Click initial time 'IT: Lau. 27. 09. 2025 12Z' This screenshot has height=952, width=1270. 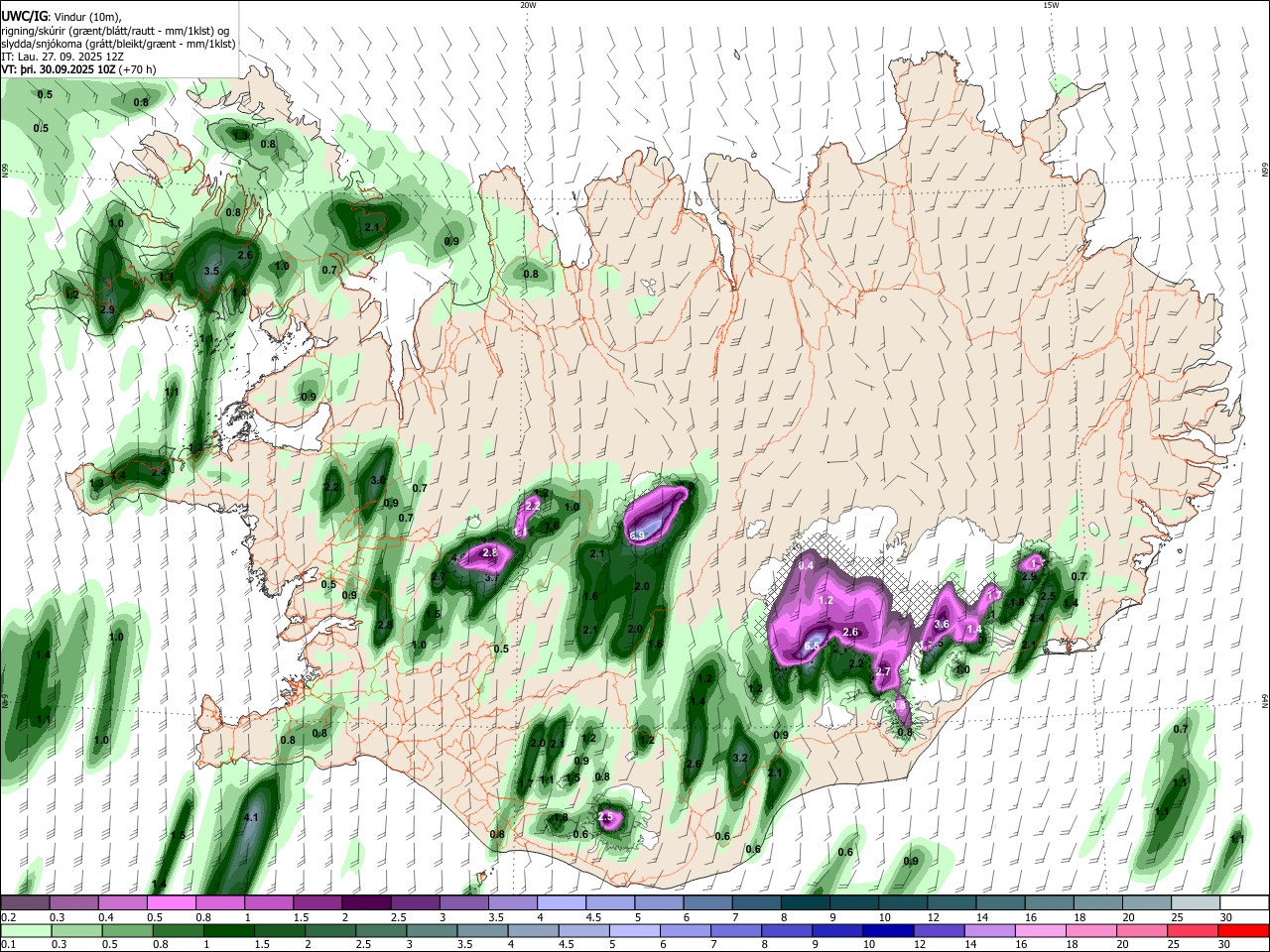pyautogui.click(x=64, y=57)
